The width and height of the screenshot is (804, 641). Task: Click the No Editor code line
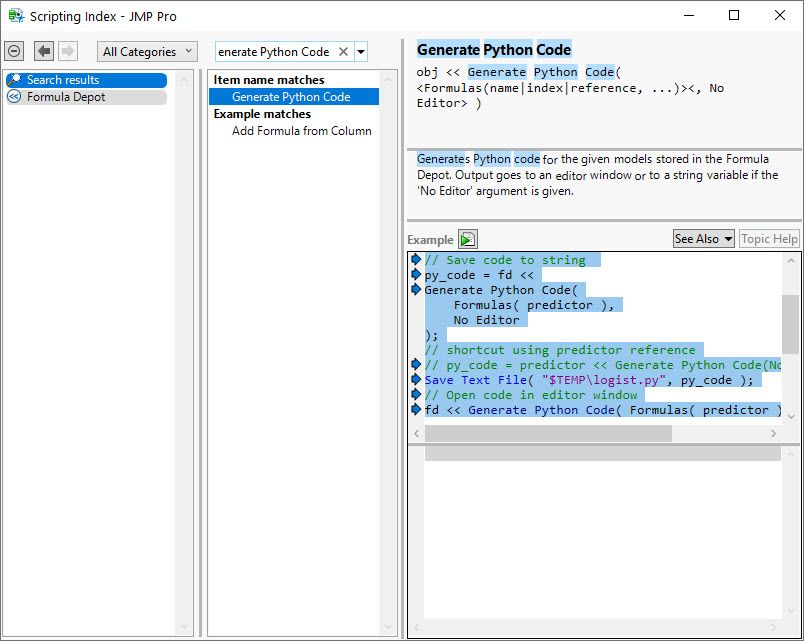(486, 320)
